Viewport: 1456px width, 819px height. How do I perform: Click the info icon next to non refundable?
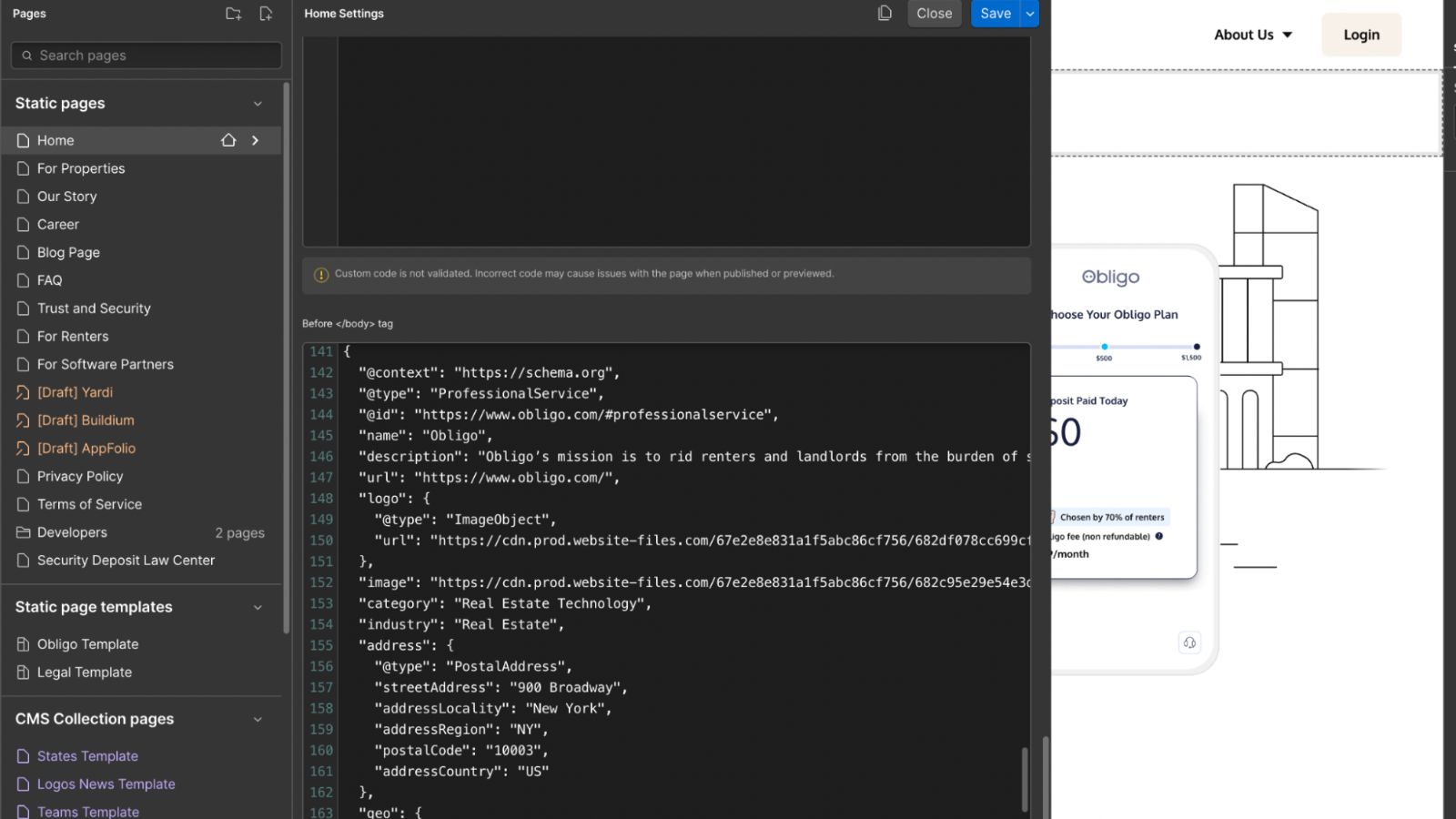[1159, 536]
